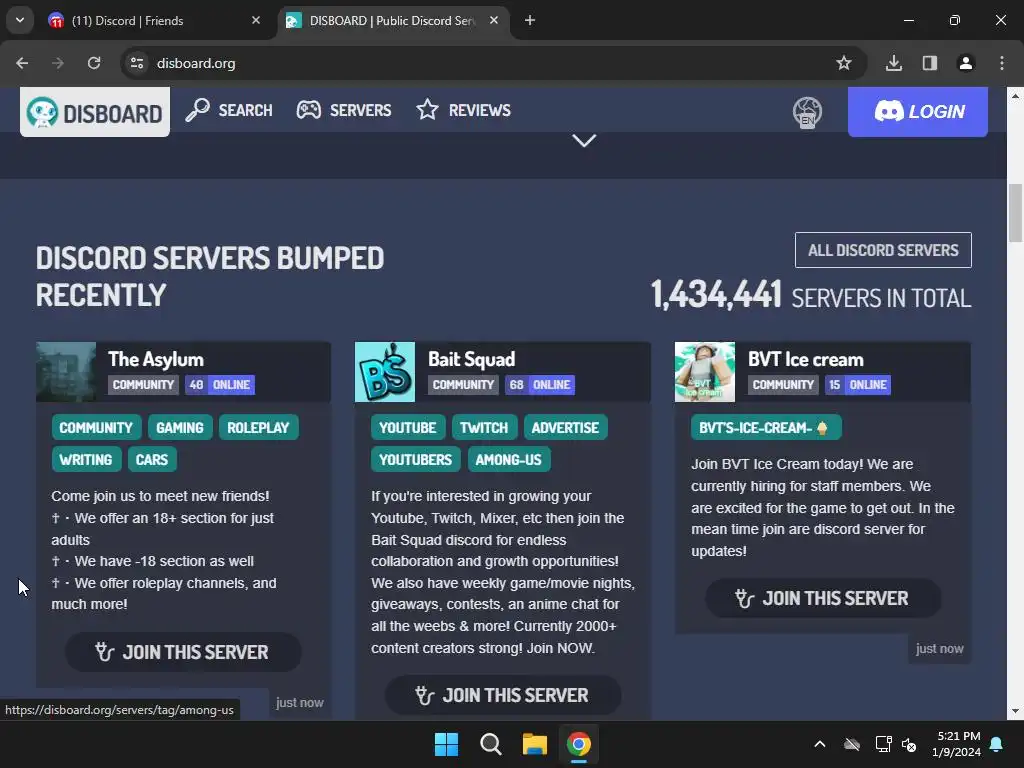This screenshot has width=1024, height=768.
Task: Expand the section with down chevron
Action: [x=584, y=140]
